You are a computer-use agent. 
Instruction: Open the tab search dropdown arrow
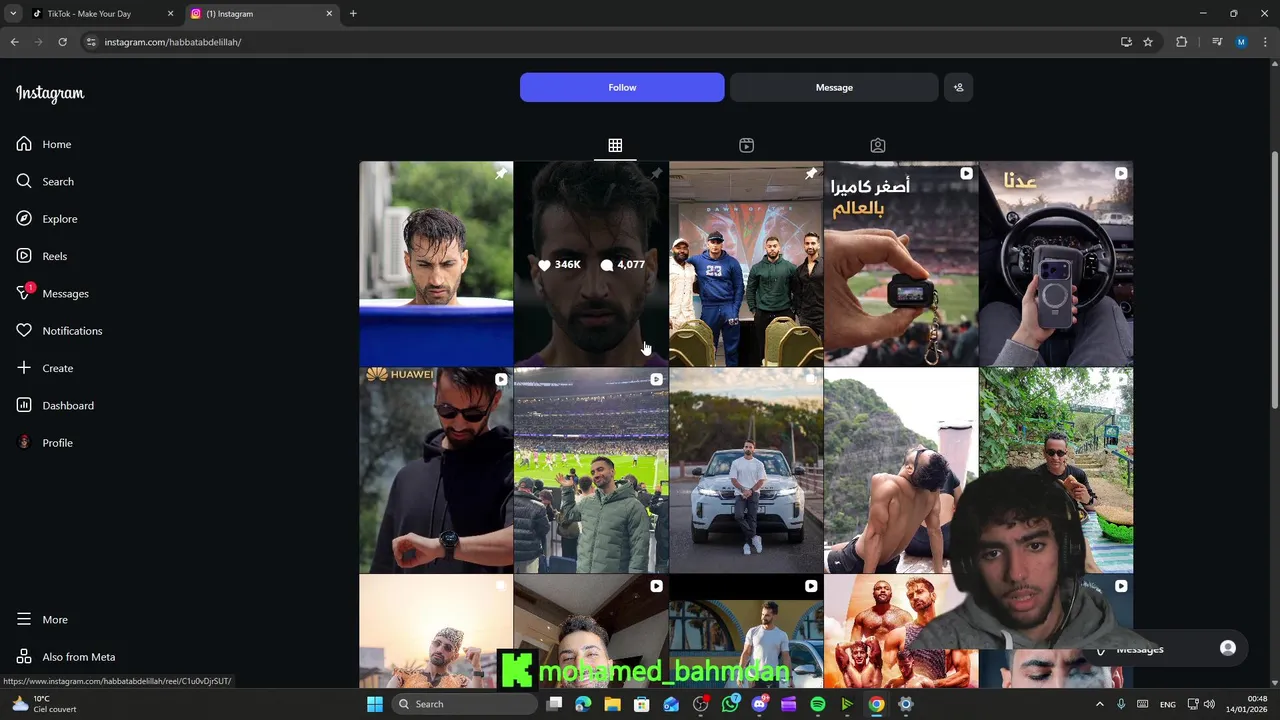click(x=12, y=14)
